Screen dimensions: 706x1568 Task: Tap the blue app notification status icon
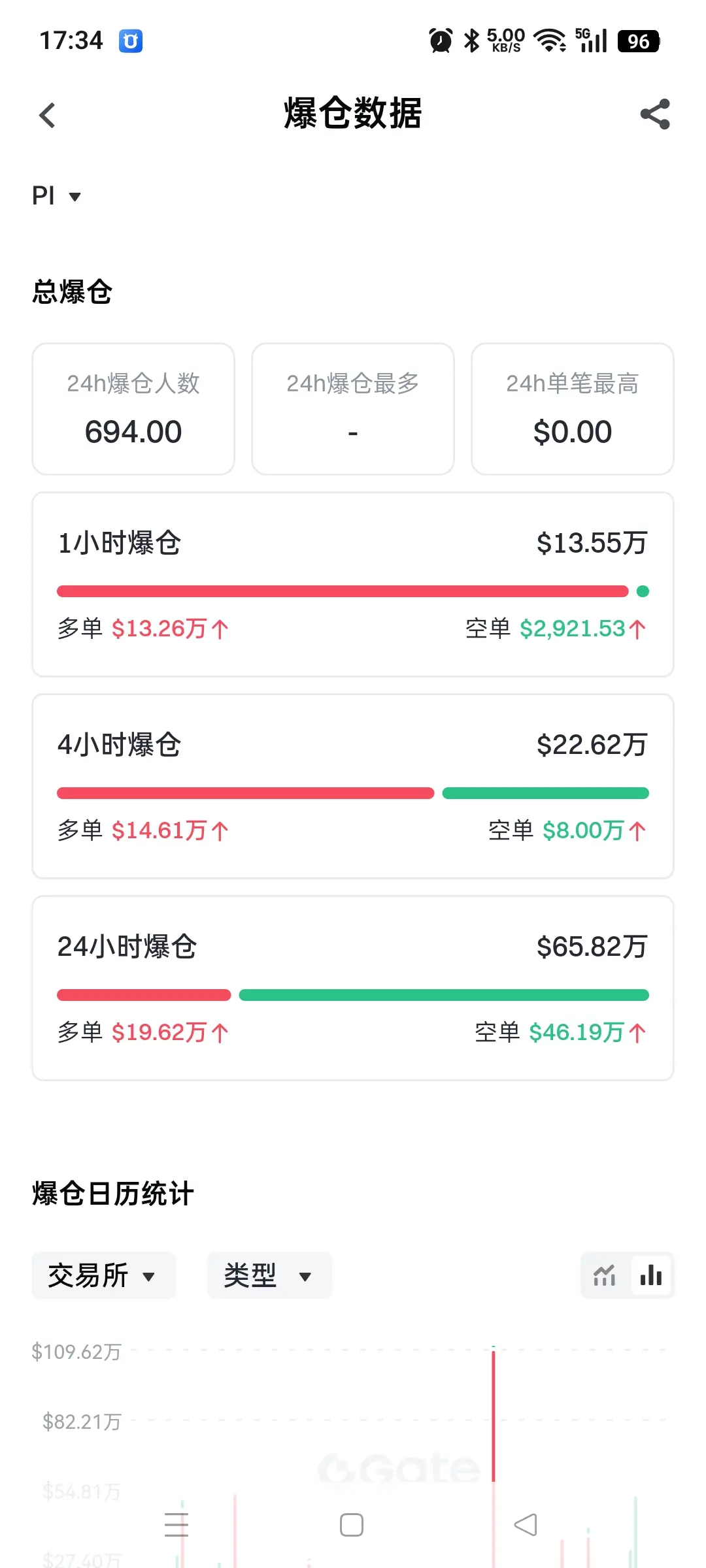[x=131, y=41]
